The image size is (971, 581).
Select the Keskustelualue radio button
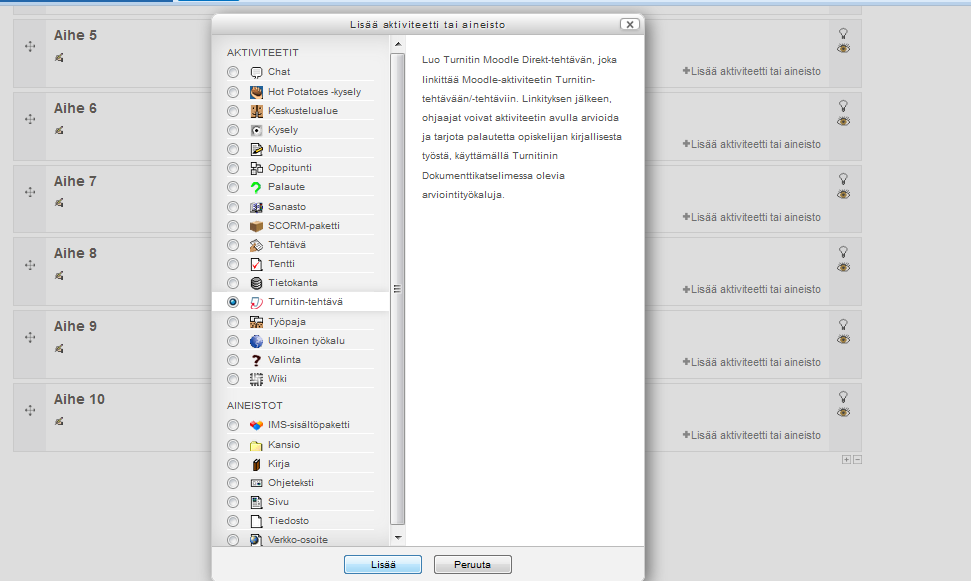[233, 111]
